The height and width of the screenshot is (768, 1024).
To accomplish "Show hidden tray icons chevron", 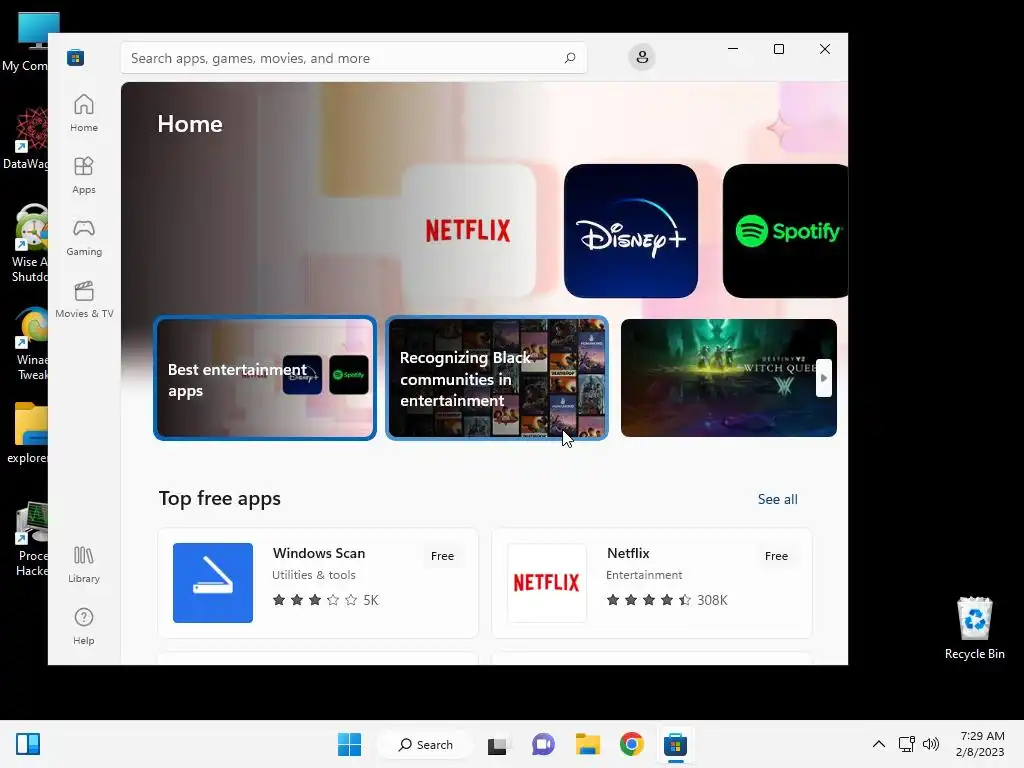I will point(879,744).
